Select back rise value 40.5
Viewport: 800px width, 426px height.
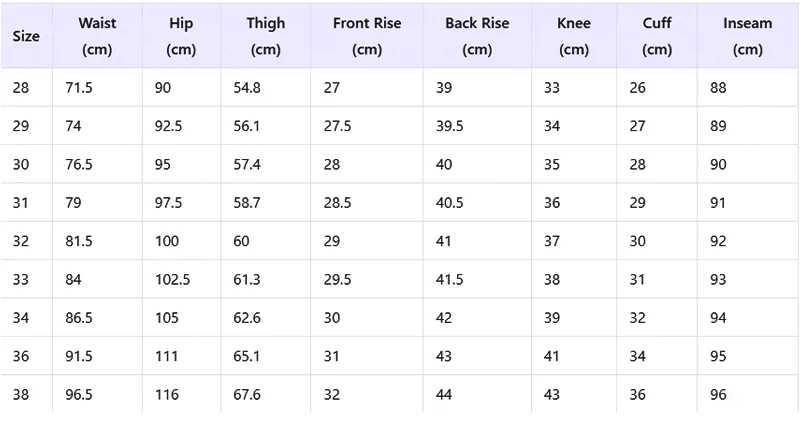pos(450,203)
